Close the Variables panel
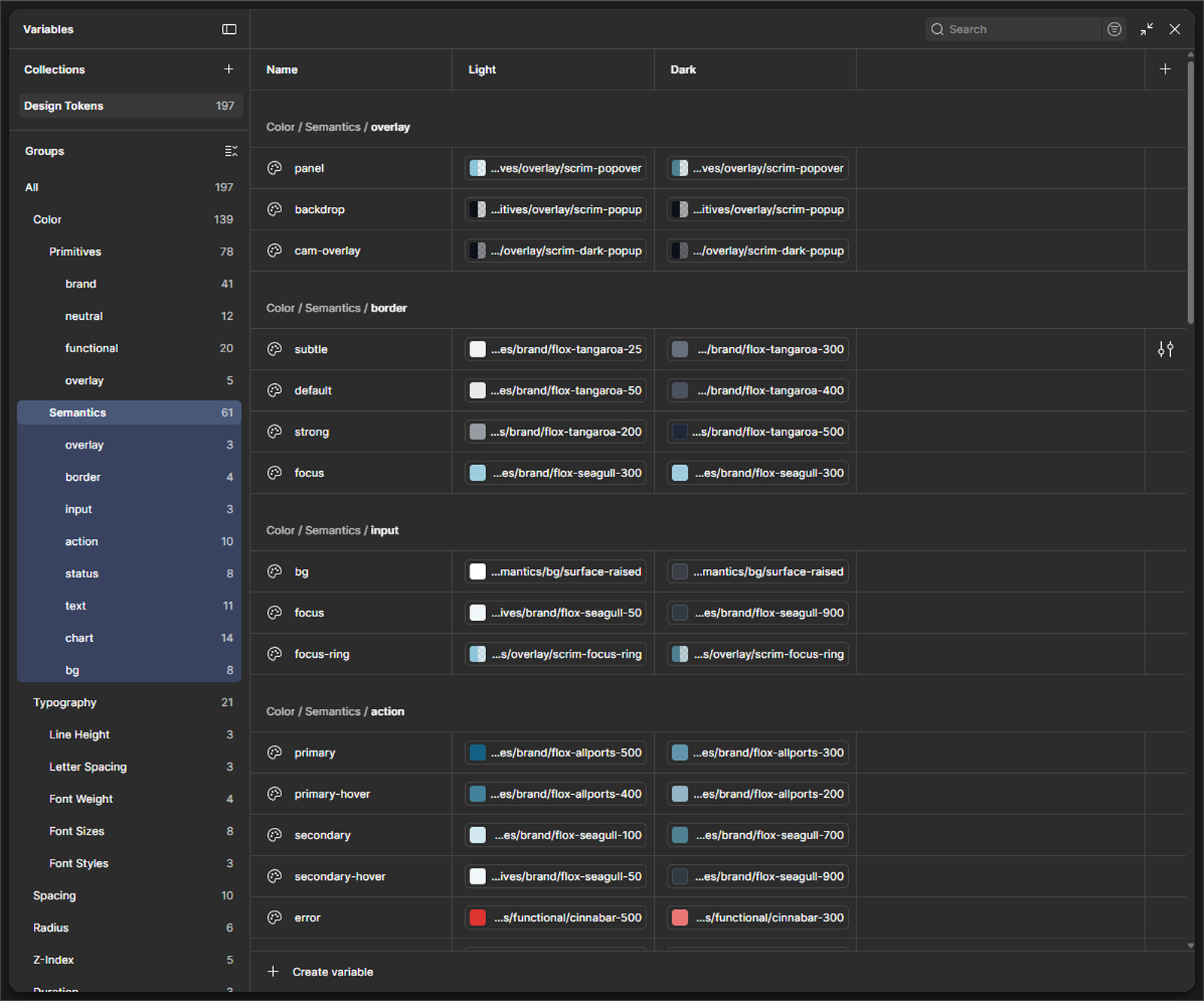The height and width of the screenshot is (1001, 1204). (1175, 29)
